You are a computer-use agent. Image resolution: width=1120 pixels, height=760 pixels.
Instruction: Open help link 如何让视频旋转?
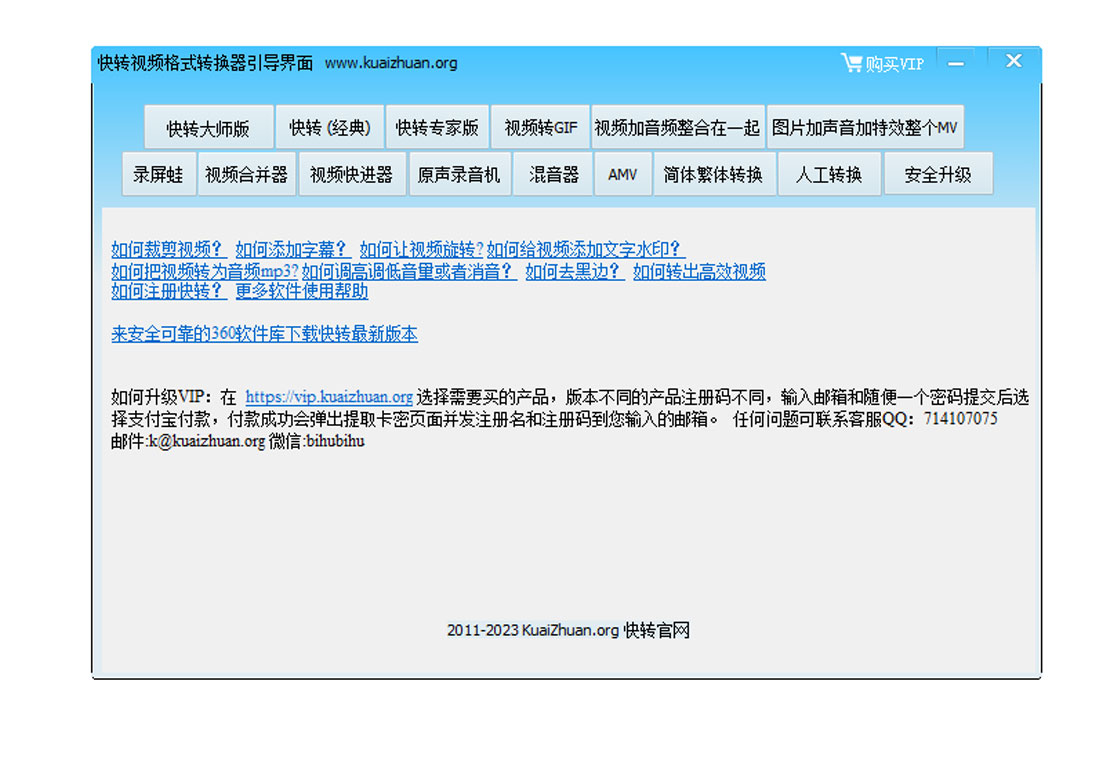(x=421, y=249)
